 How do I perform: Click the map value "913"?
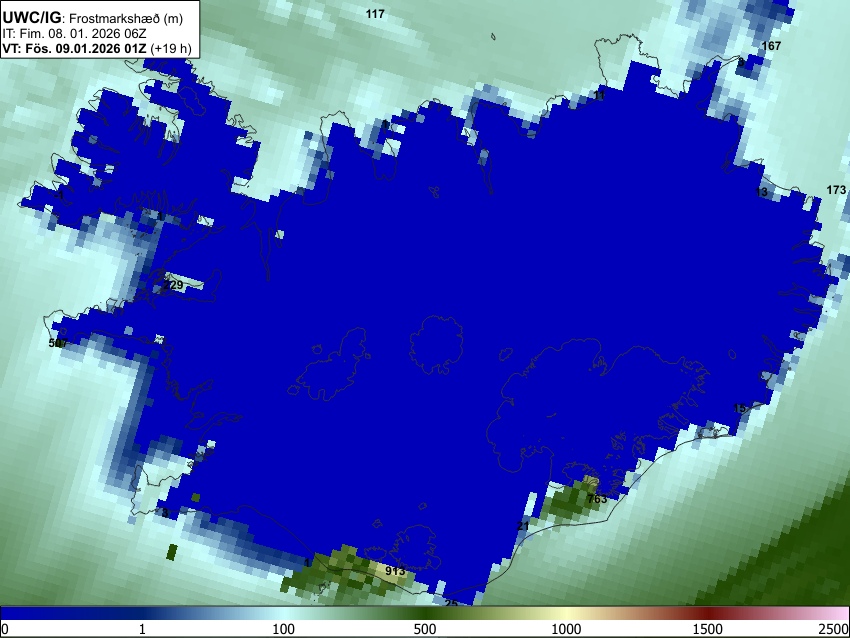[x=395, y=571]
